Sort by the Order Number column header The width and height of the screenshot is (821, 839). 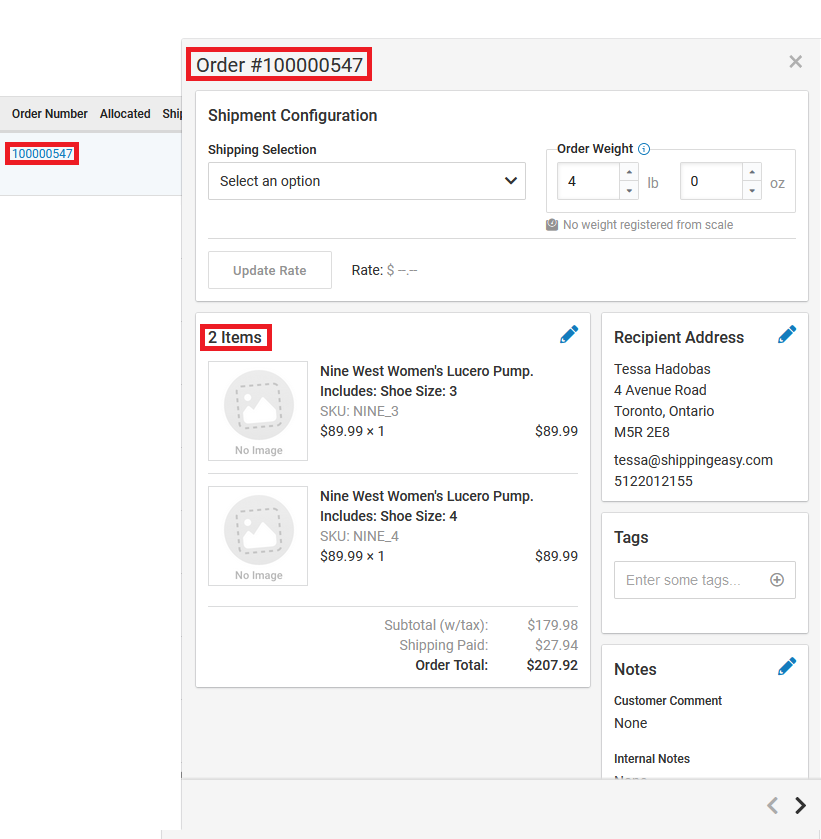49,113
